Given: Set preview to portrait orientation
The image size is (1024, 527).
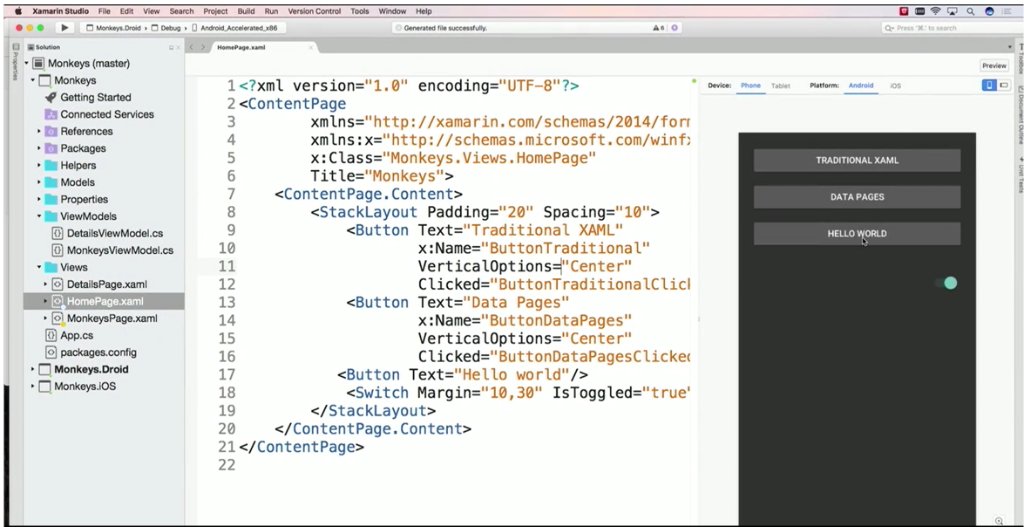Looking at the screenshot, I should coord(989,86).
